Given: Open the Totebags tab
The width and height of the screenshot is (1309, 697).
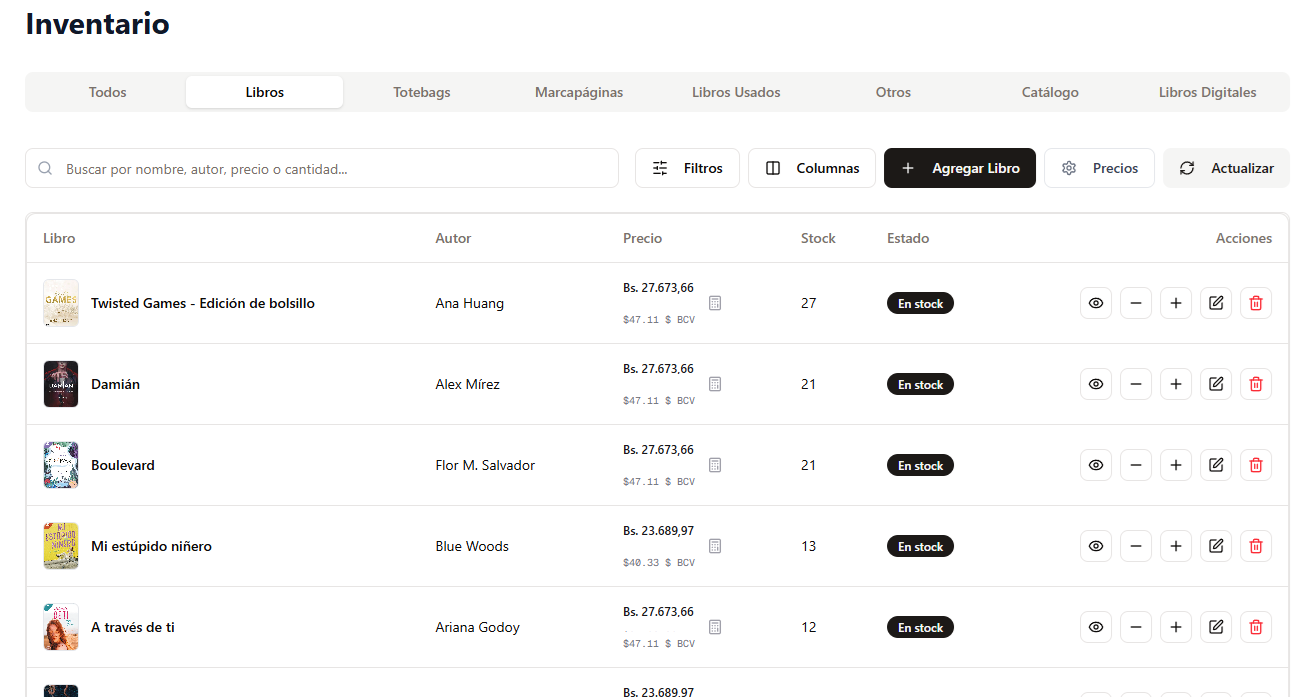Looking at the screenshot, I should pos(422,92).
